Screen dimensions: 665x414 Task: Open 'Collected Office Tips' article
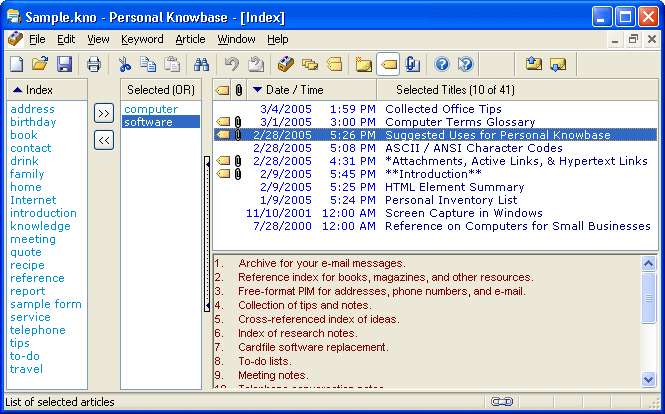pyautogui.click(x=443, y=109)
